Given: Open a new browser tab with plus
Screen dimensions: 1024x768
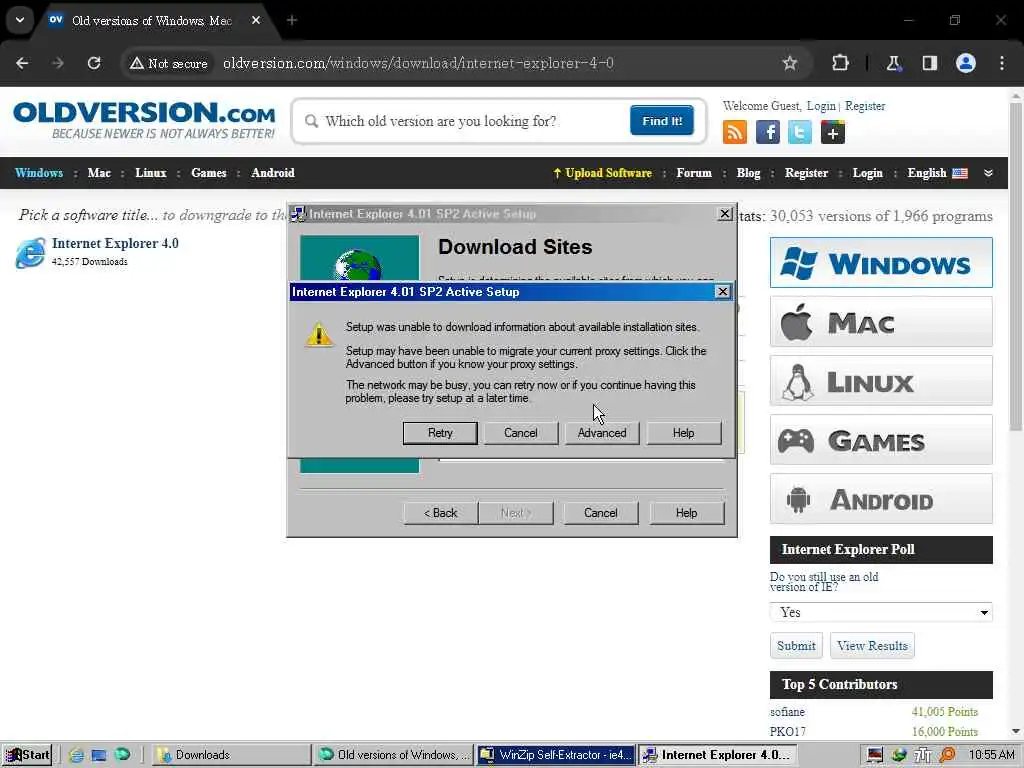Looking at the screenshot, I should click(x=291, y=20).
